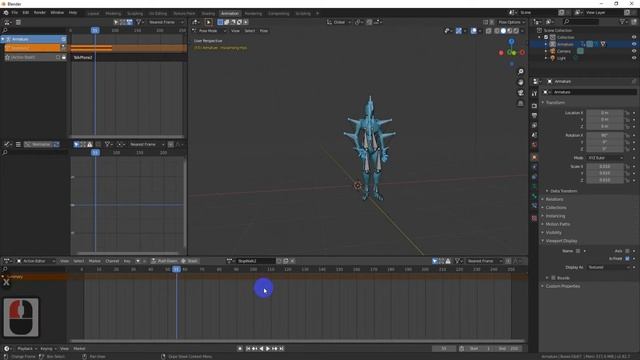Switch to the Layout workspace tab
This screenshot has height=360, width=640.
pos(93,13)
